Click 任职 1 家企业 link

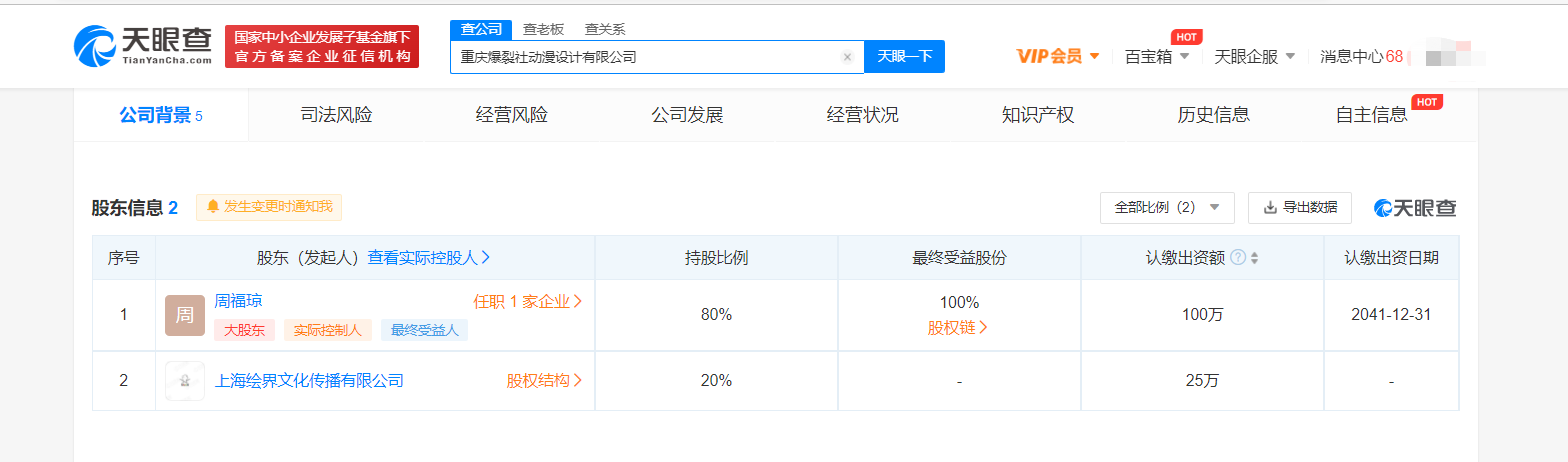click(x=528, y=301)
